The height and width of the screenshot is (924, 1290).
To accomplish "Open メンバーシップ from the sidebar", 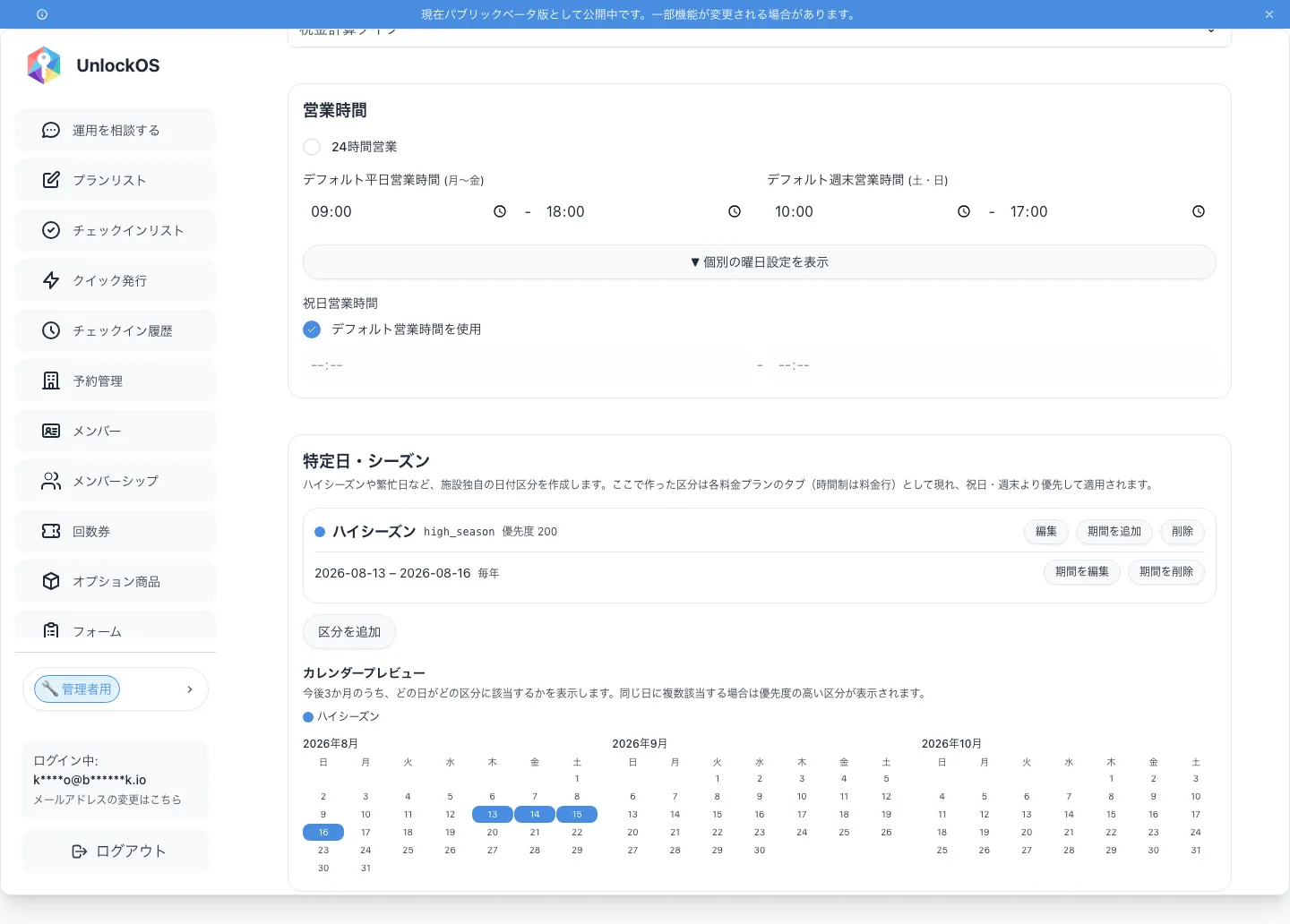I will click(116, 481).
